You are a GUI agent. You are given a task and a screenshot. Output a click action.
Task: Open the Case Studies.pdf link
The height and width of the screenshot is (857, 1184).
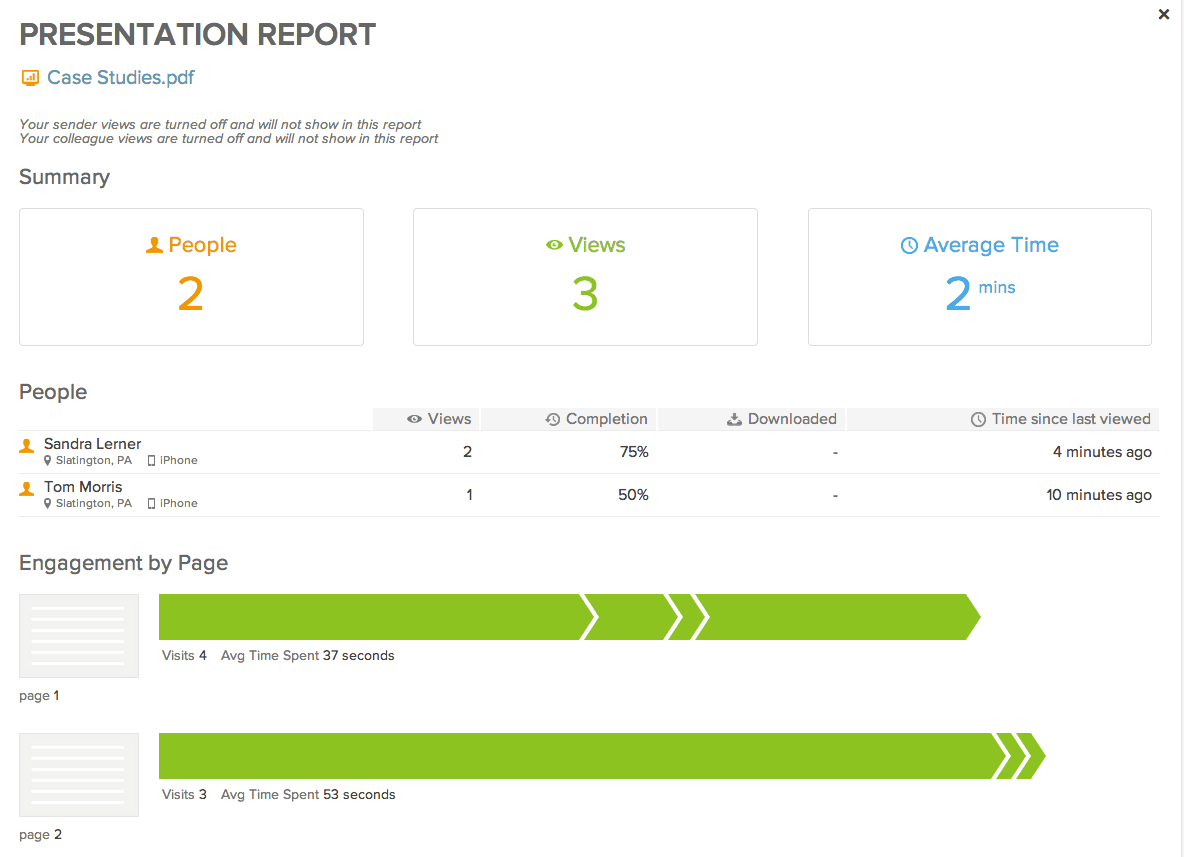(x=118, y=77)
